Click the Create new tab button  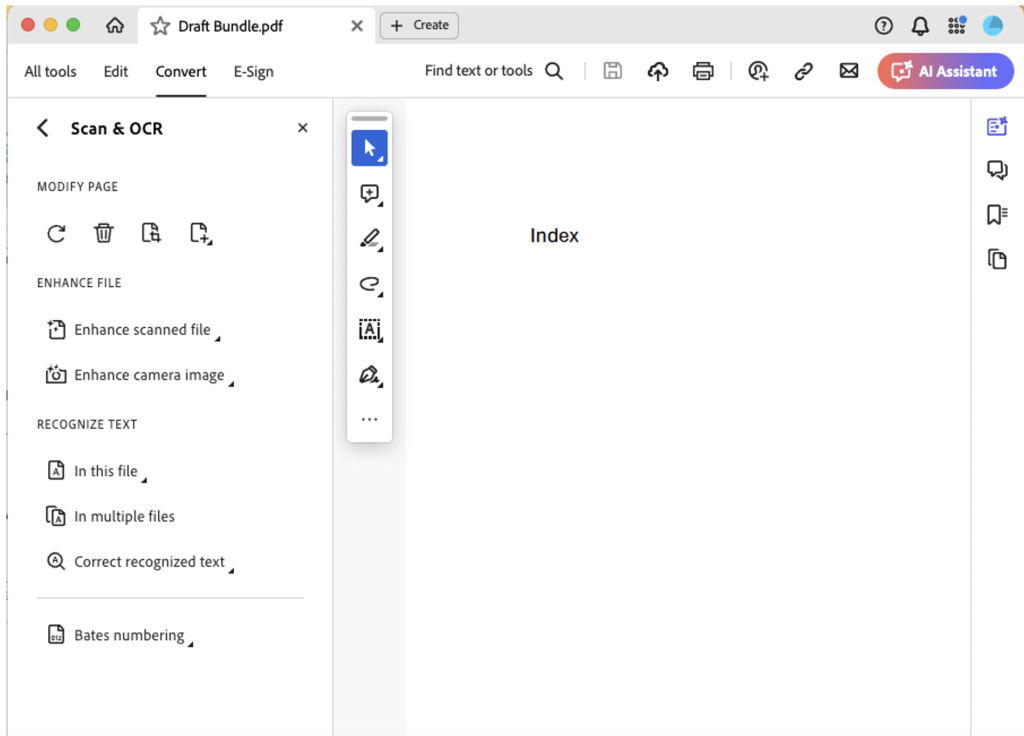tap(419, 26)
